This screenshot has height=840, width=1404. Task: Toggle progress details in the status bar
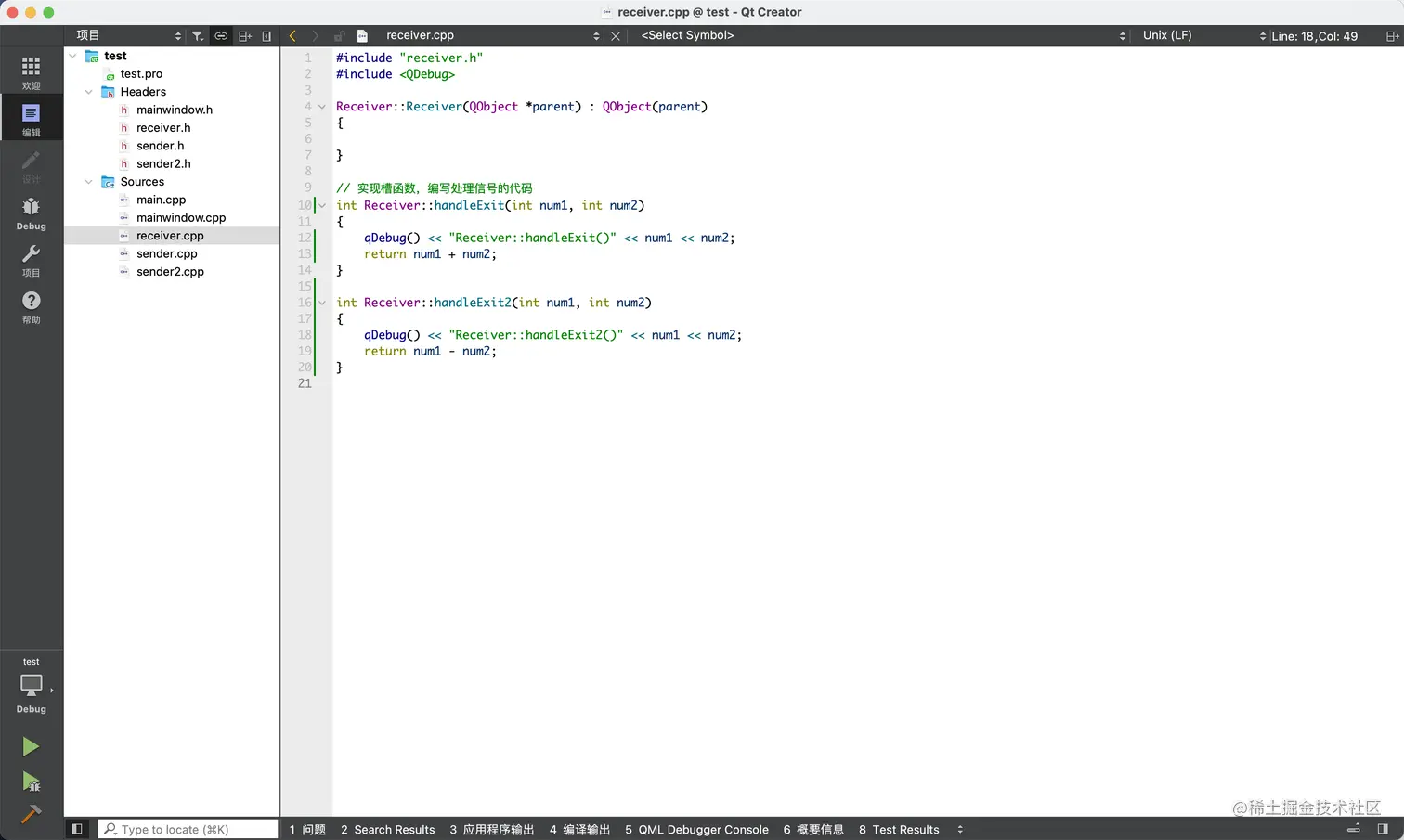[x=1354, y=829]
